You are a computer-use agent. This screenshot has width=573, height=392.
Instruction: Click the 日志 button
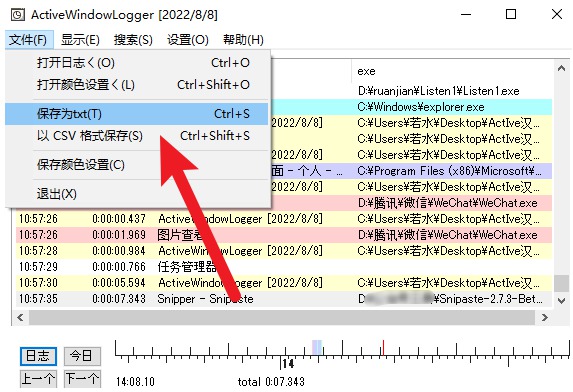coord(38,356)
